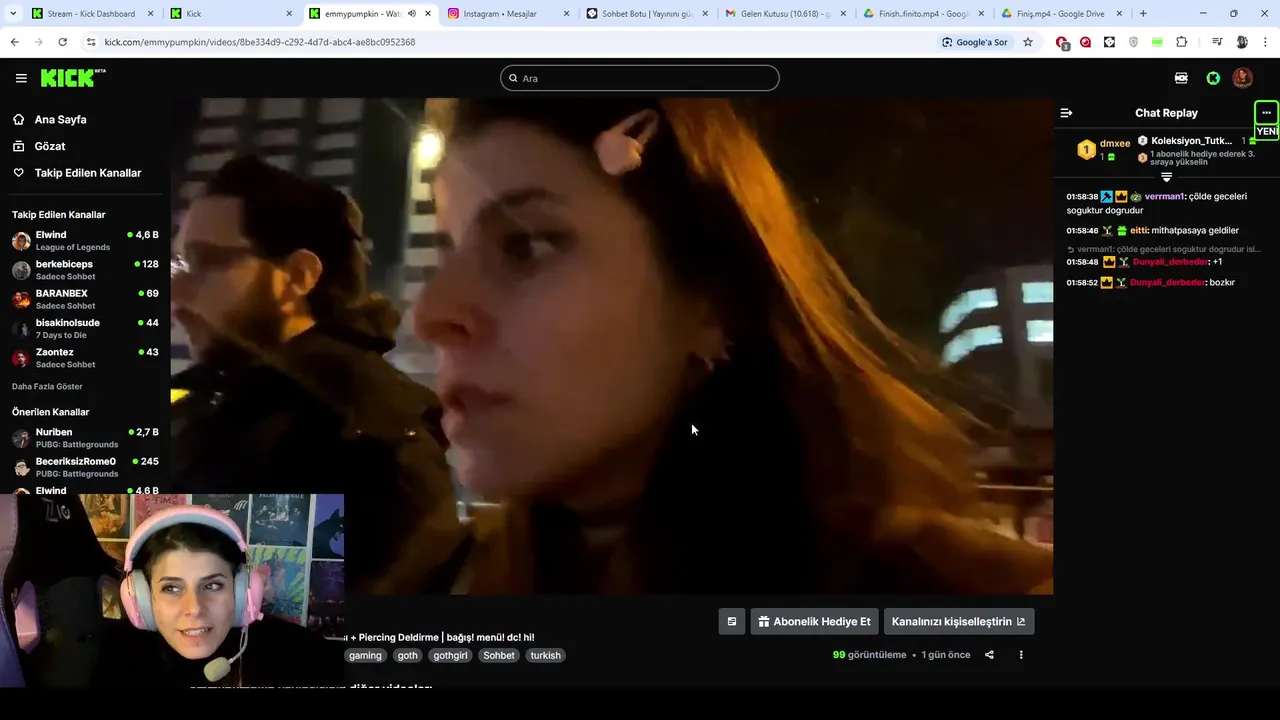Click the green KICK logo
1280x720 pixels.
(x=72, y=78)
